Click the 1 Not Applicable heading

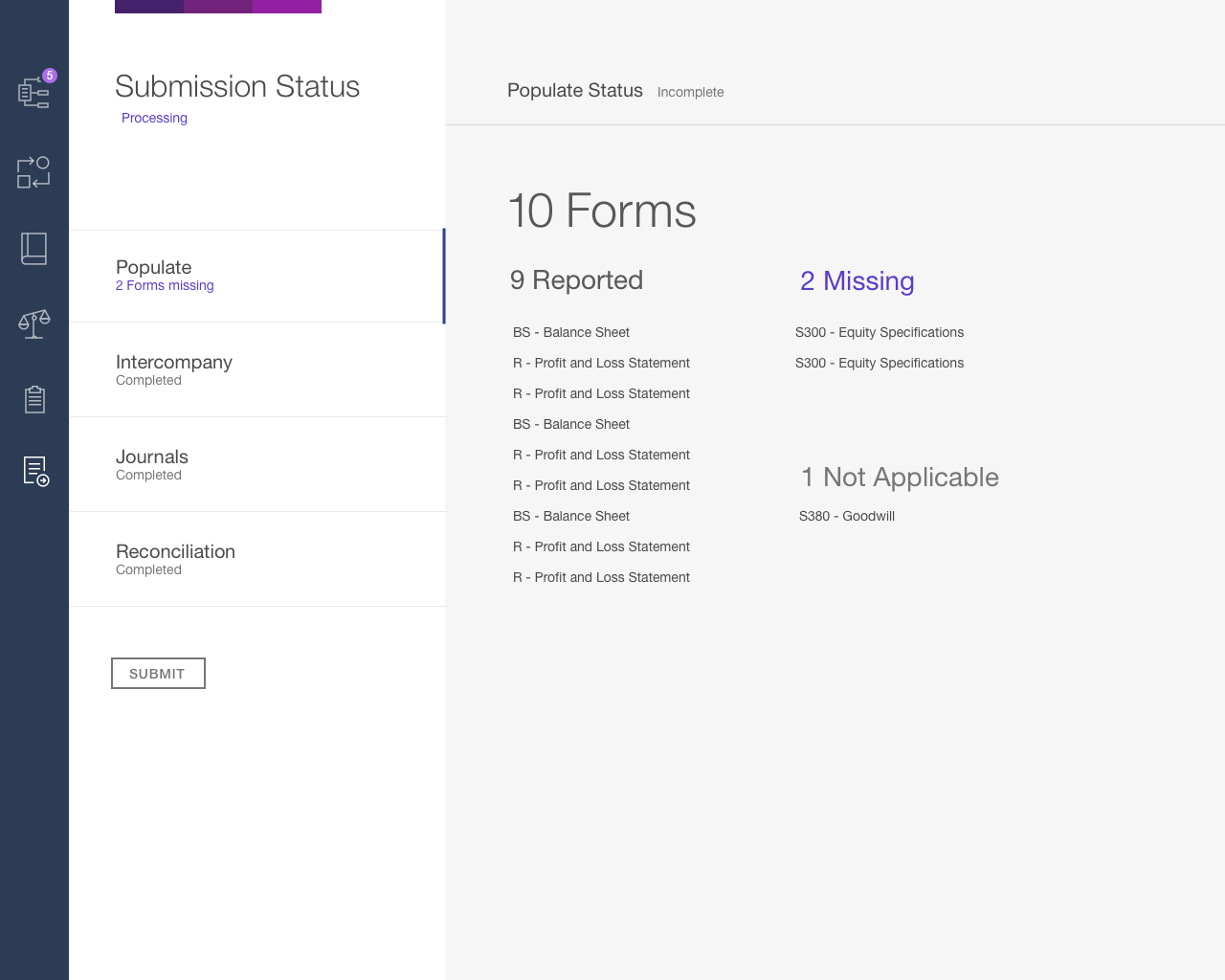900,477
